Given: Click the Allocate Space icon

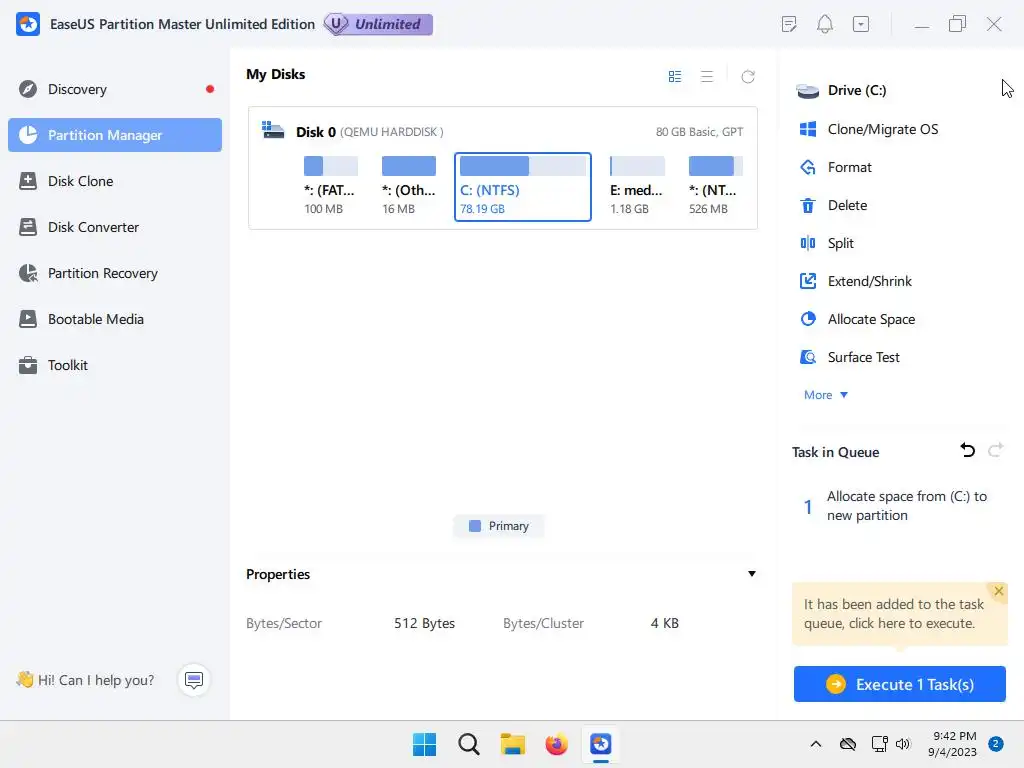Looking at the screenshot, I should tap(808, 319).
